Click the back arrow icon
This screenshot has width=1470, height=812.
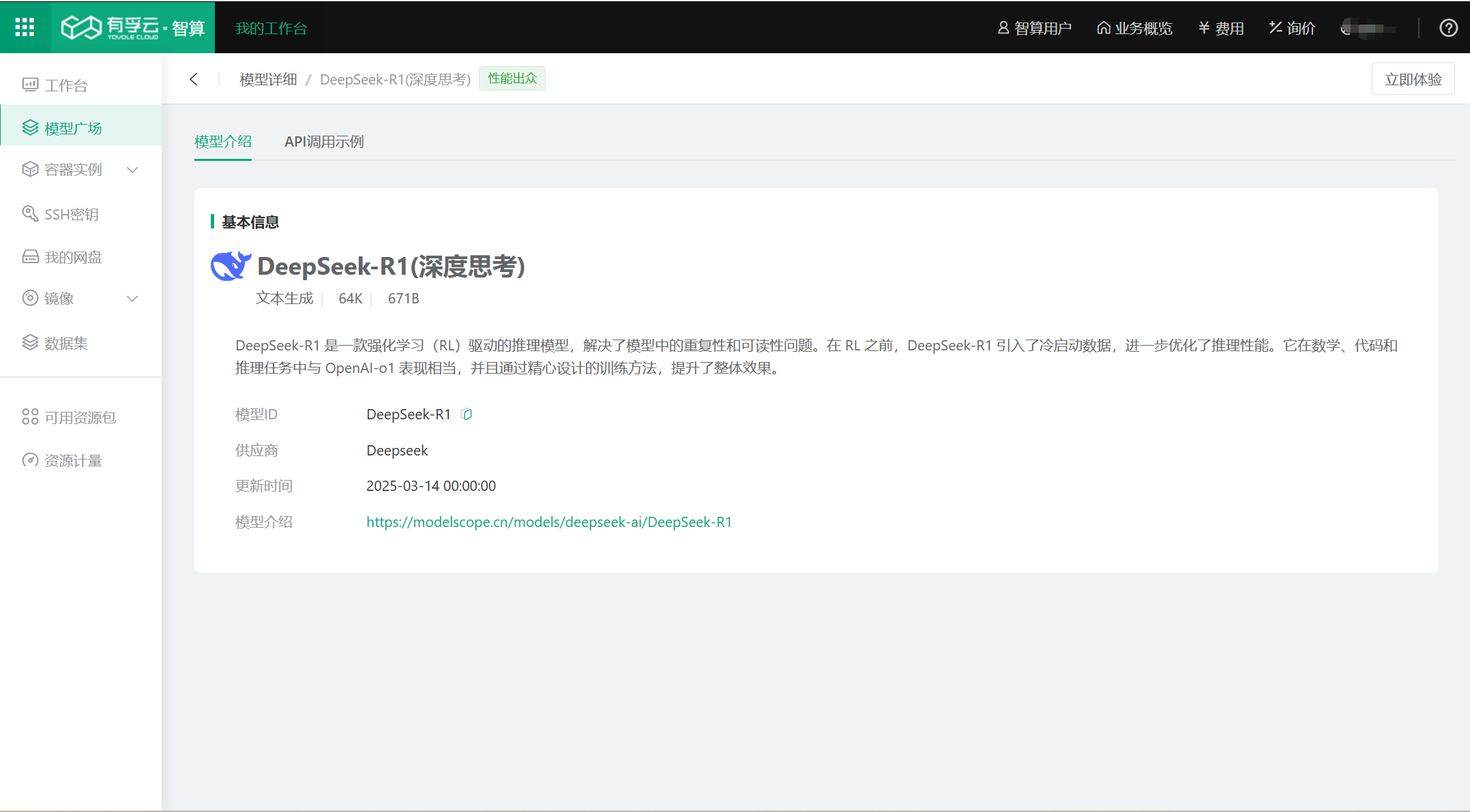(x=194, y=79)
